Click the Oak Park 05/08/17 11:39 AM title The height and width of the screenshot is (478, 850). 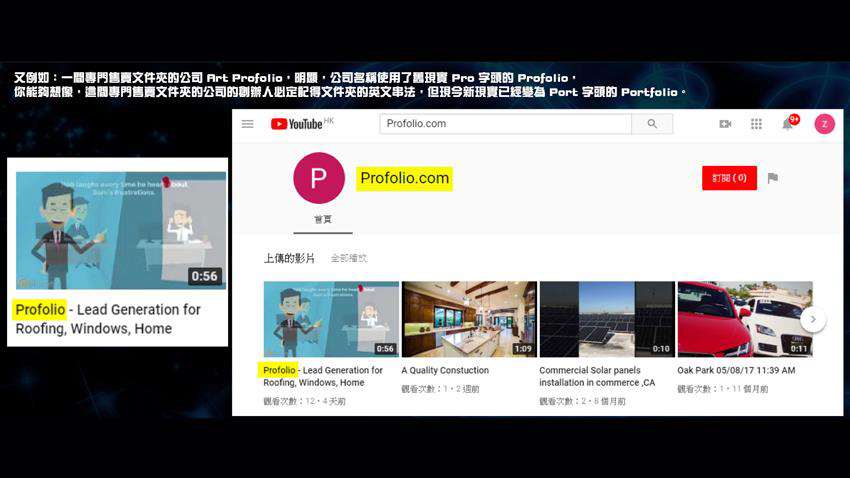(x=736, y=370)
